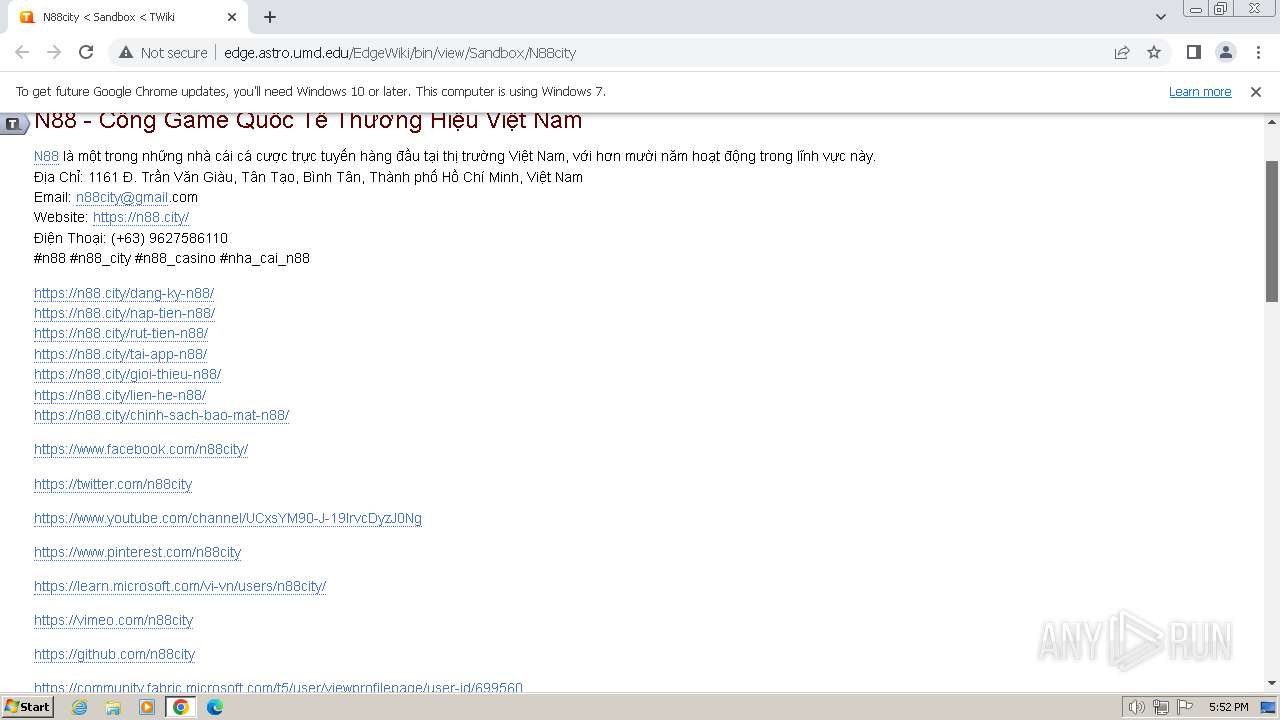Click the address line Địa Chỉ
Image resolution: width=1280 pixels, height=720 pixels.
tap(308, 177)
